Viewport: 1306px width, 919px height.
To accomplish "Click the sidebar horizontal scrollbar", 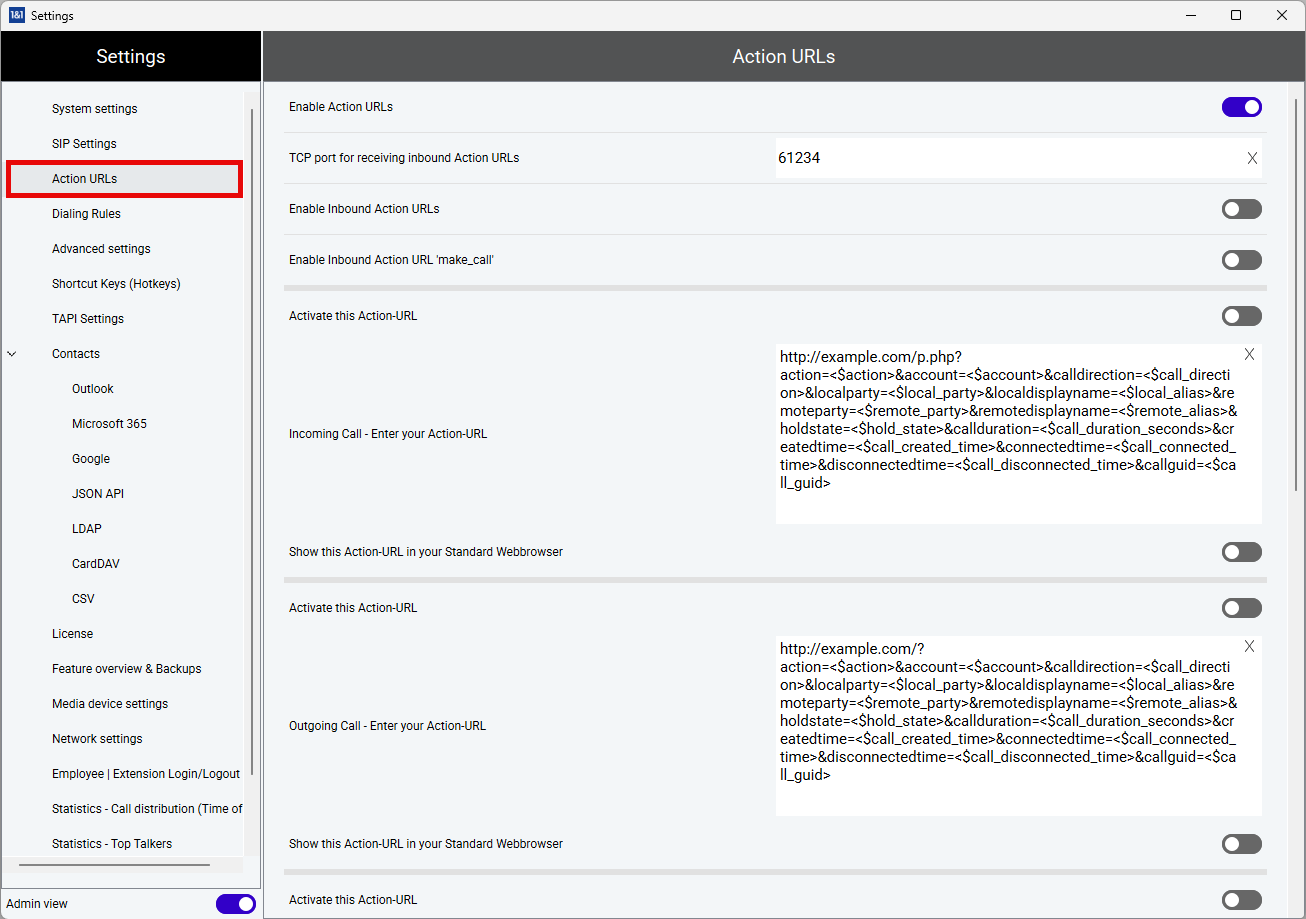I will tap(114, 865).
